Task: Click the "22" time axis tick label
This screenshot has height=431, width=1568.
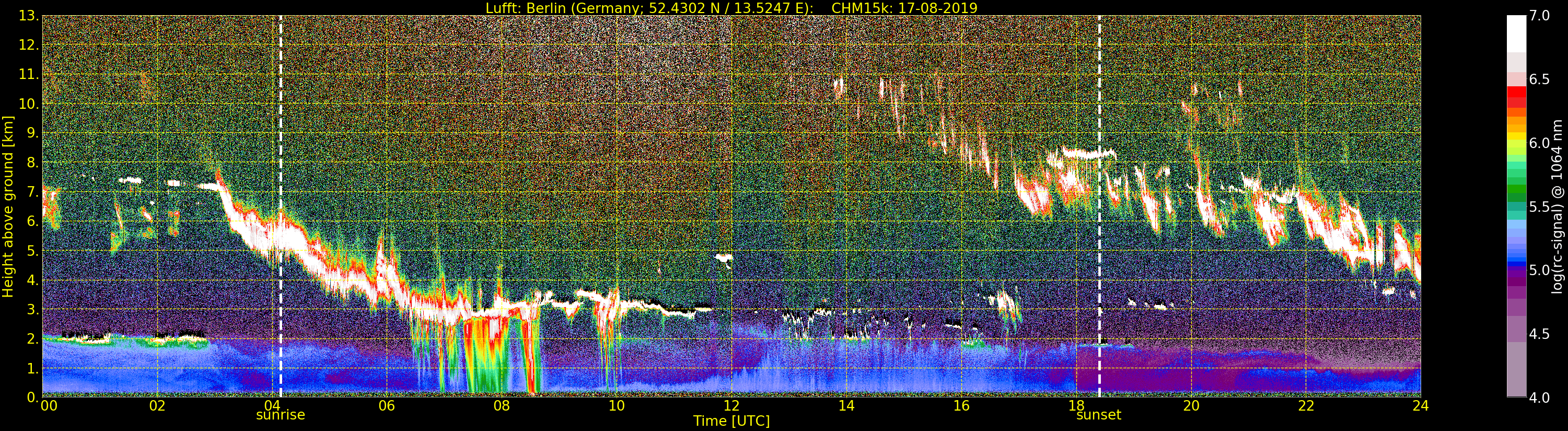Action: point(1306,406)
